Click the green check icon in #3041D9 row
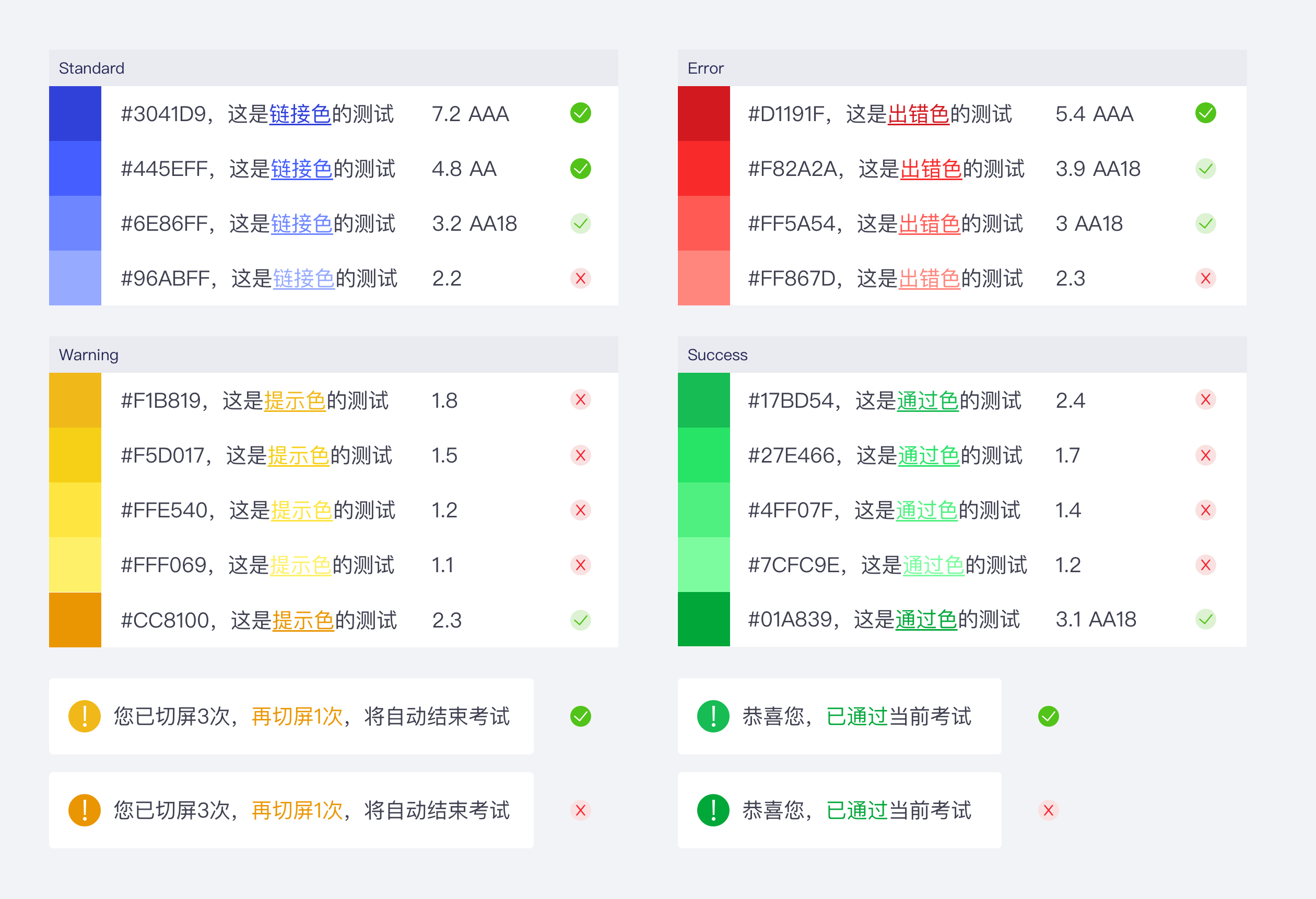 580,113
